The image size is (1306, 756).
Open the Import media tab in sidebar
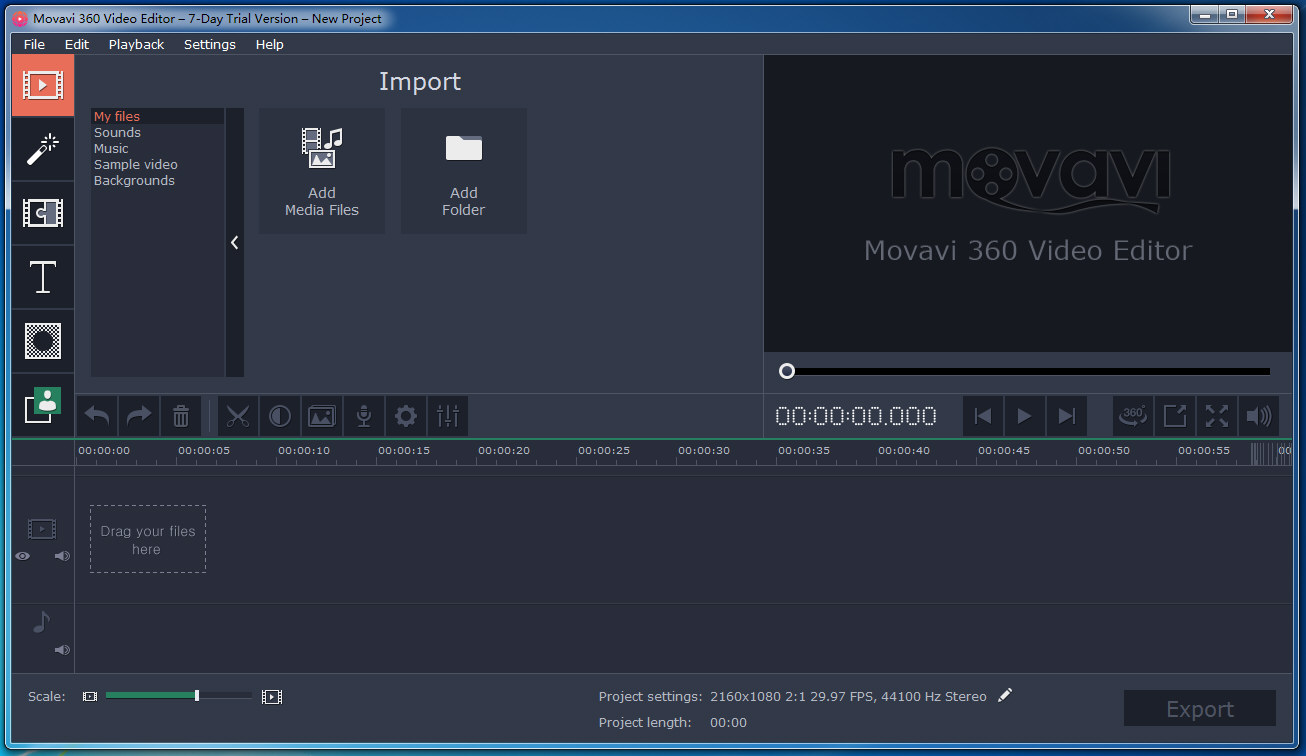43,85
